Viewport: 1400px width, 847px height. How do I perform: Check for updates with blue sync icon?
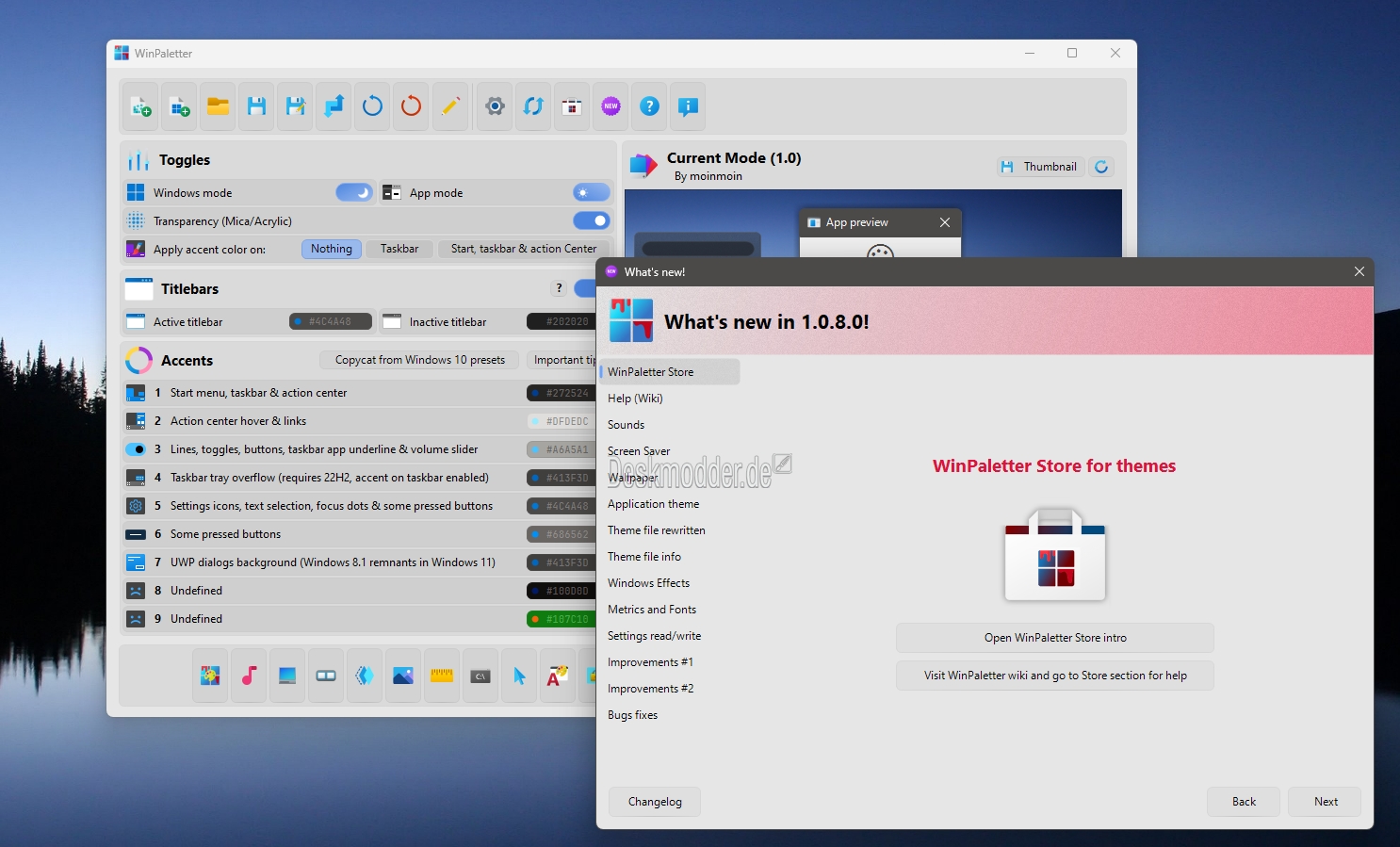pos(533,106)
